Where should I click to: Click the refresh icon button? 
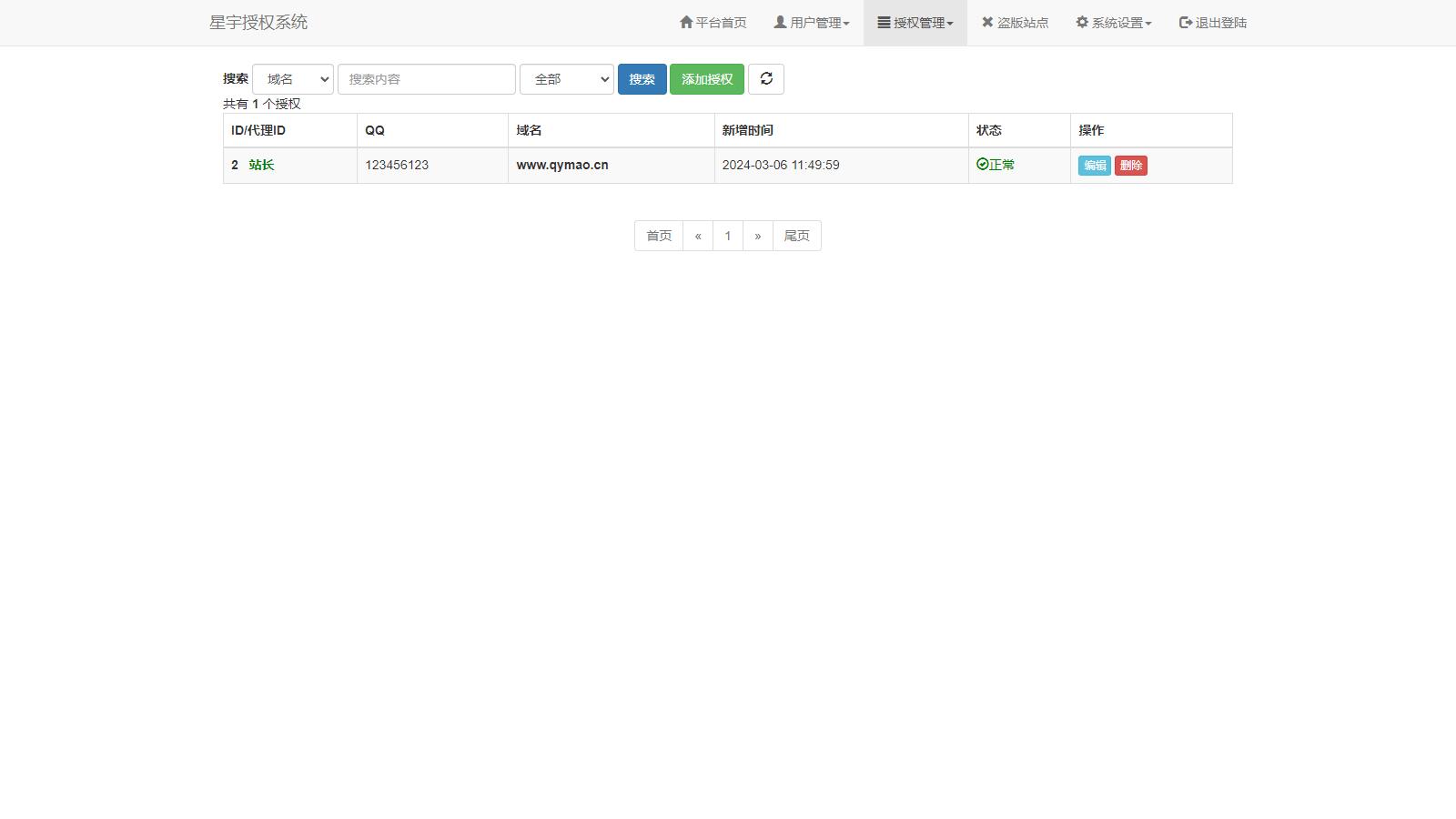click(x=766, y=79)
